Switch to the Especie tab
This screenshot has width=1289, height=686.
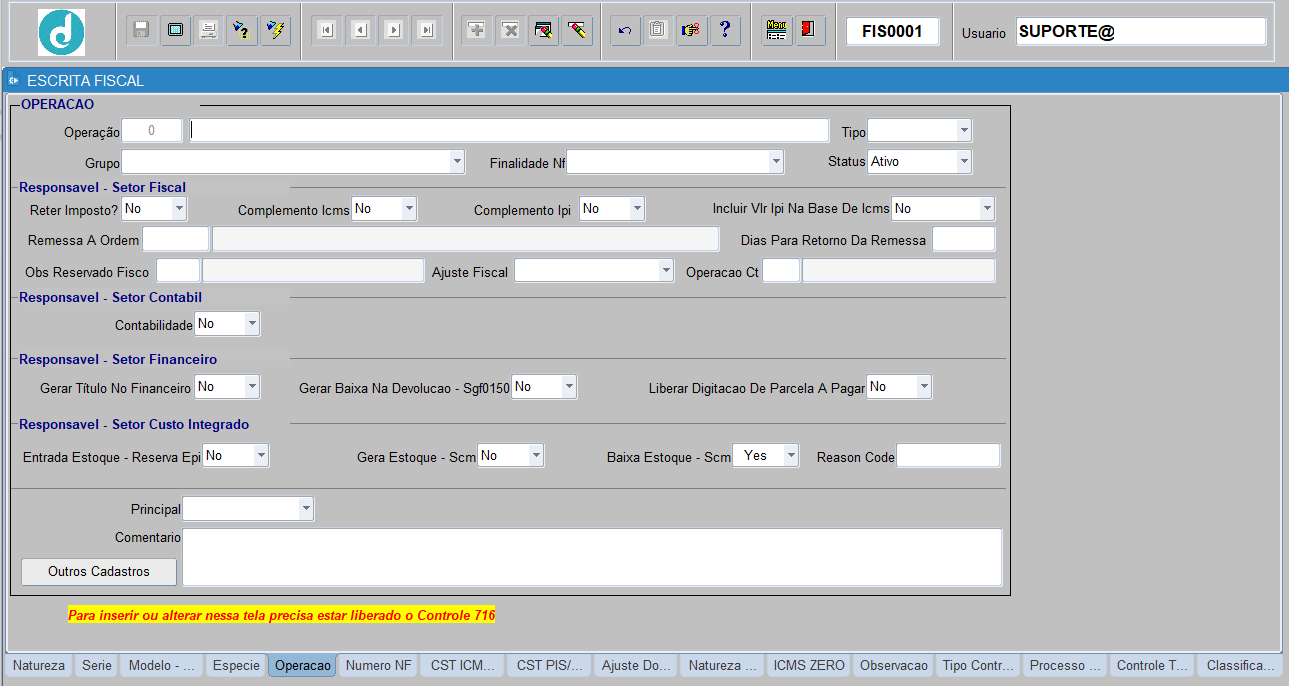(236, 665)
